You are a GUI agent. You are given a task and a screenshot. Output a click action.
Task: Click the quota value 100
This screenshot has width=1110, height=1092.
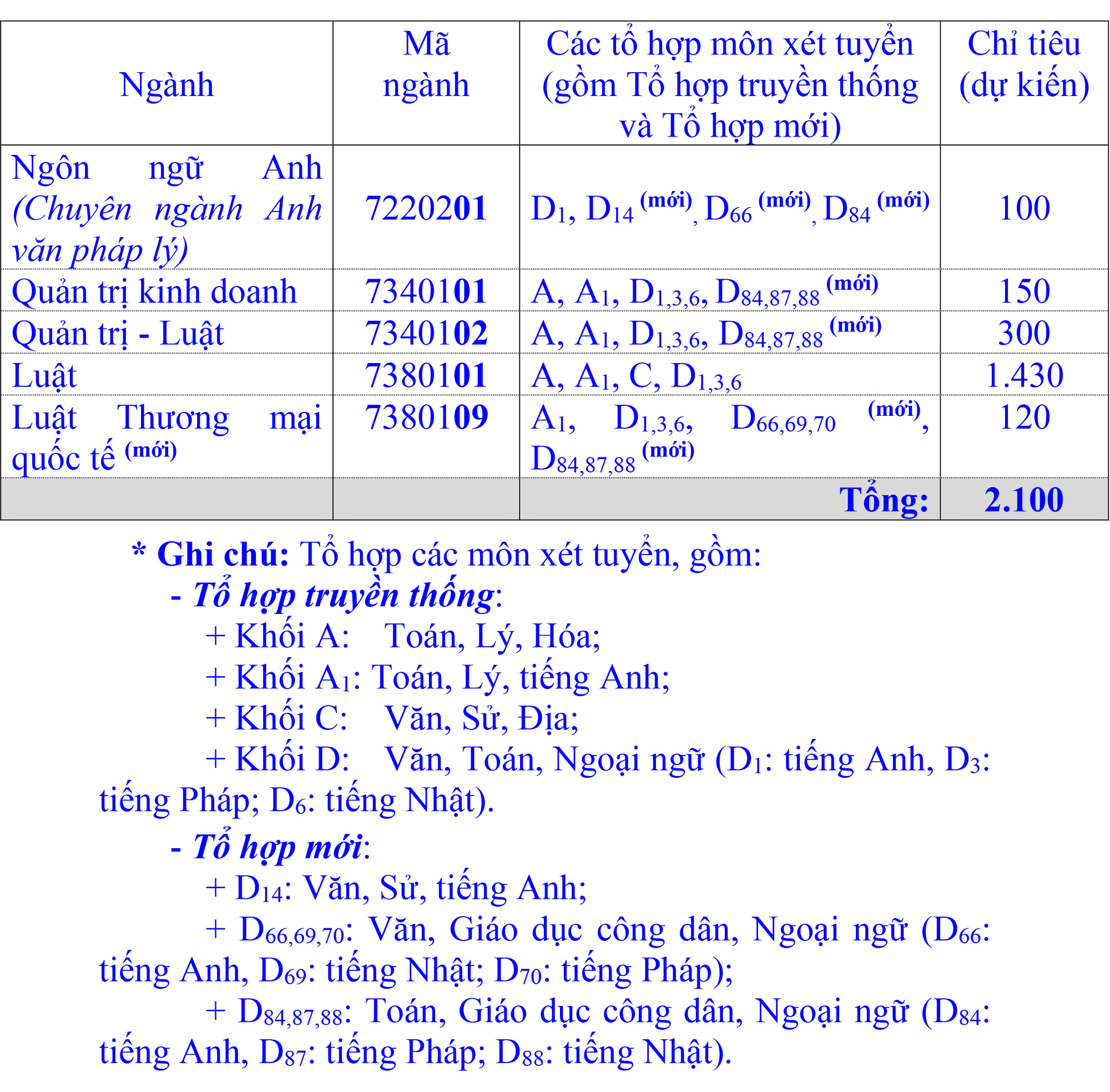[1024, 208]
